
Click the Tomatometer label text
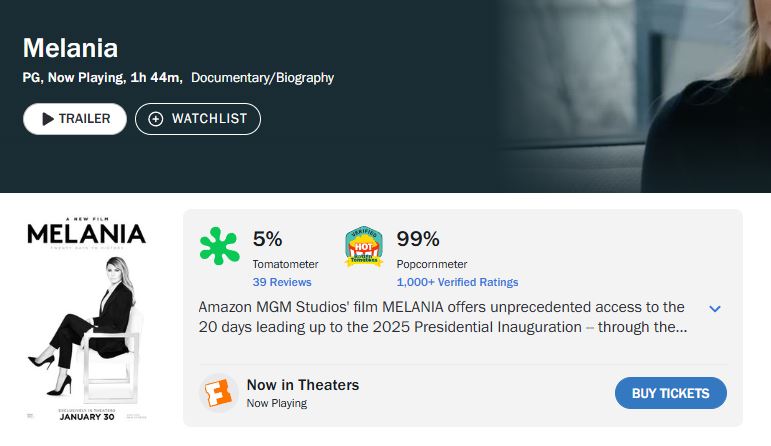click(285, 264)
